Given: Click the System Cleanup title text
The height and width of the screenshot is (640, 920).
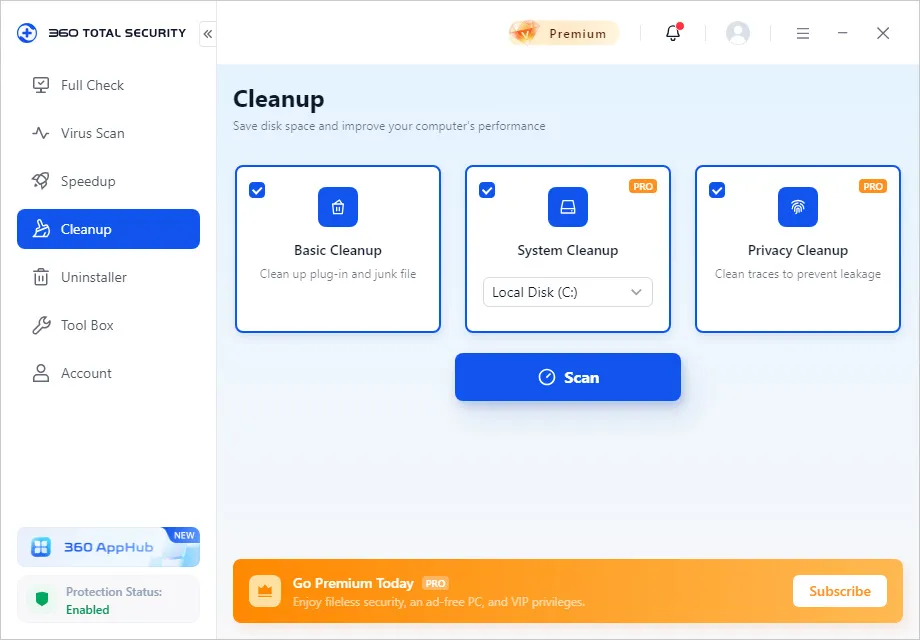Looking at the screenshot, I should (568, 250).
